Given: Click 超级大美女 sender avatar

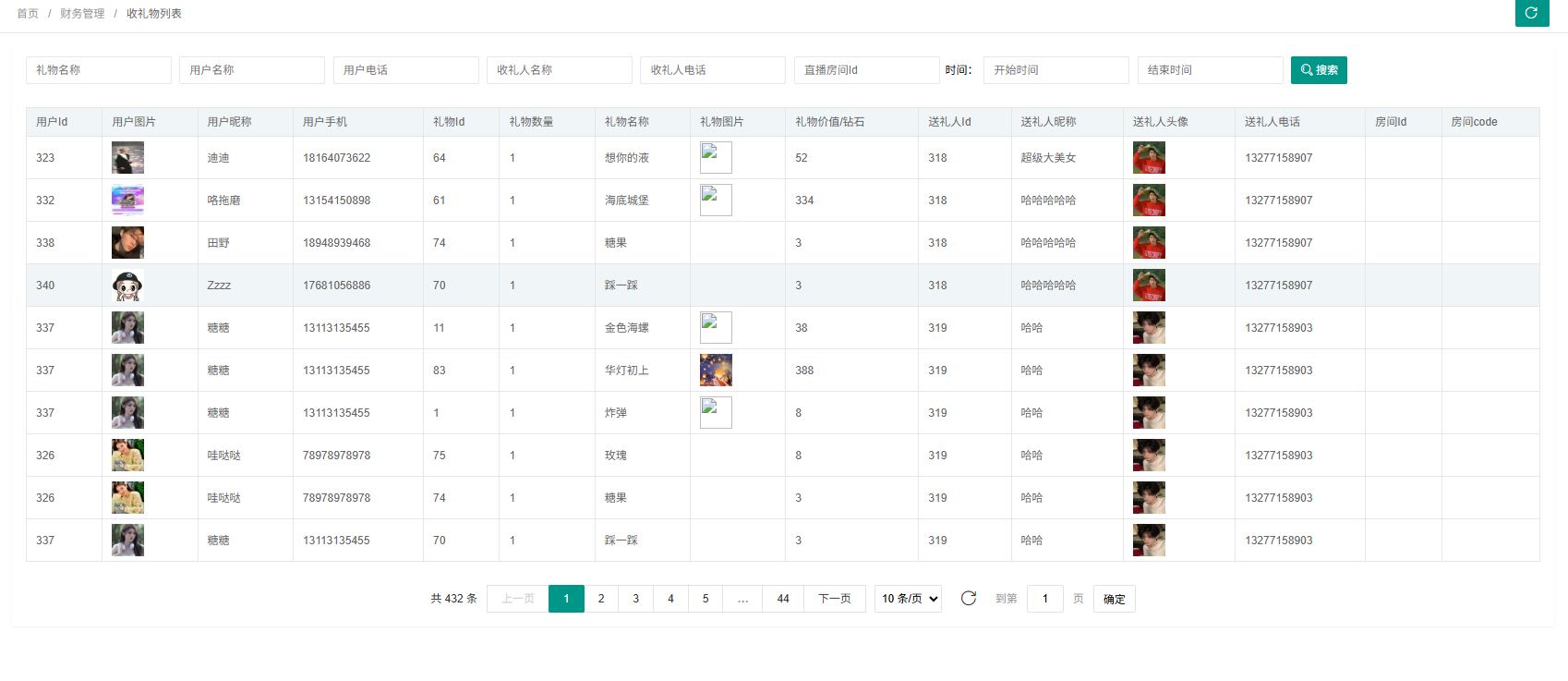Looking at the screenshot, I should pyautogui.click(x=1149, y=158).
